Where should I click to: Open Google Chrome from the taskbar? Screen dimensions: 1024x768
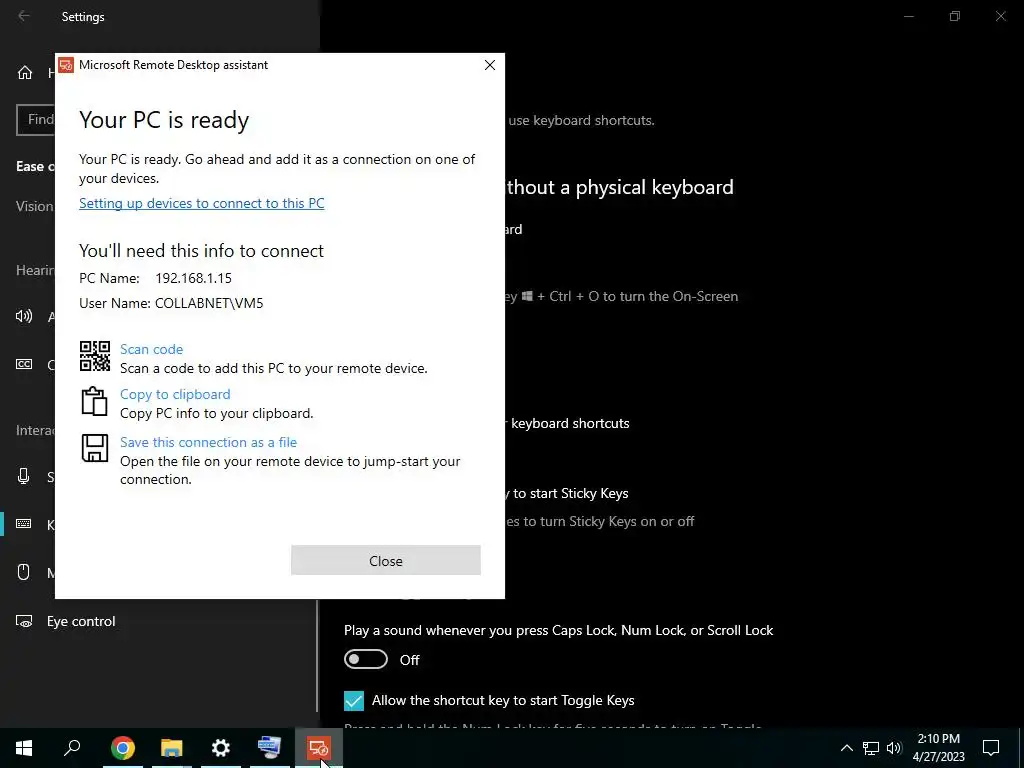pyautogui.click(x=122, y=748)
